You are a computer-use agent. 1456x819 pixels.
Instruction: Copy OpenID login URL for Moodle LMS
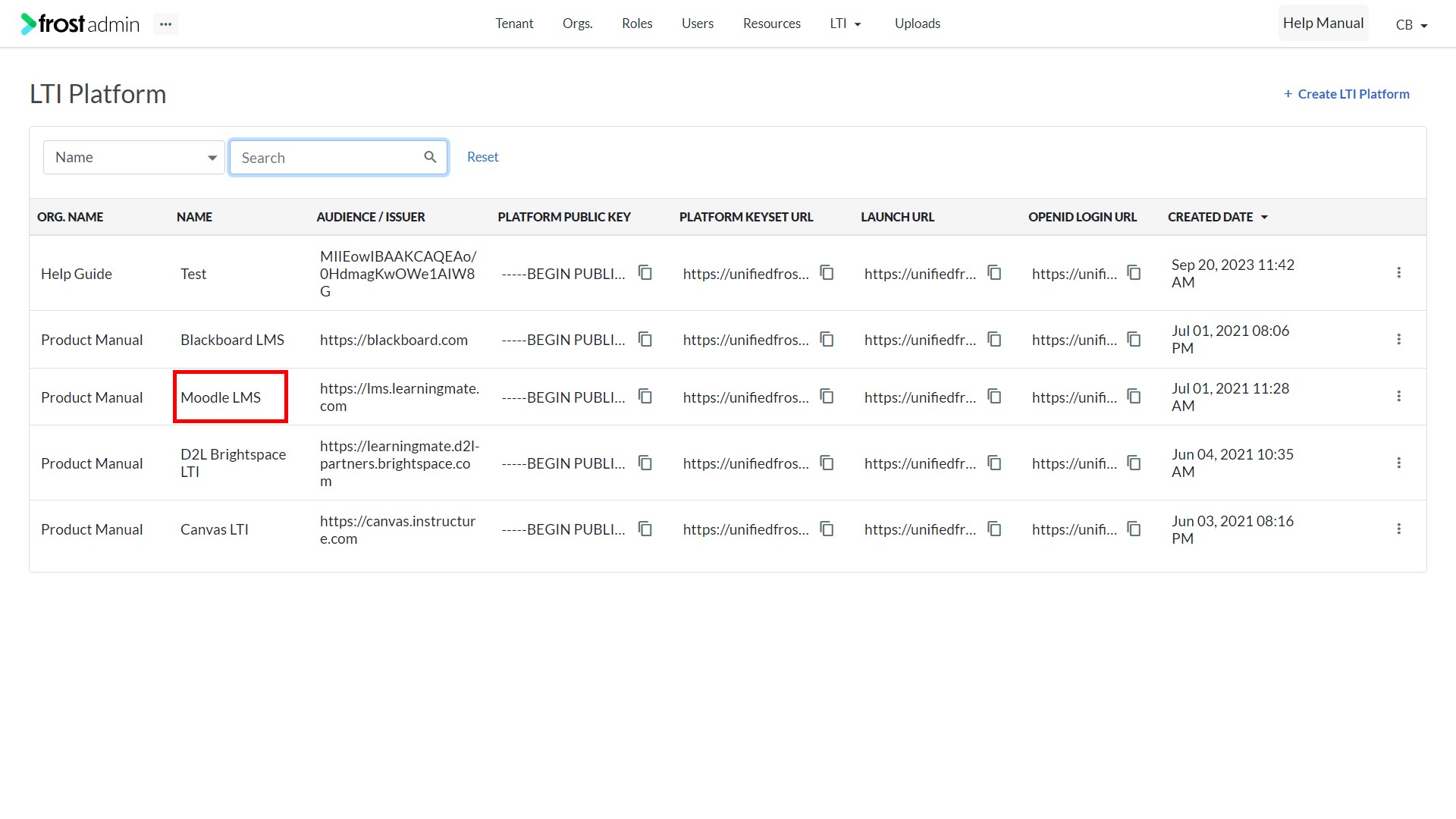coord(1134,396)
